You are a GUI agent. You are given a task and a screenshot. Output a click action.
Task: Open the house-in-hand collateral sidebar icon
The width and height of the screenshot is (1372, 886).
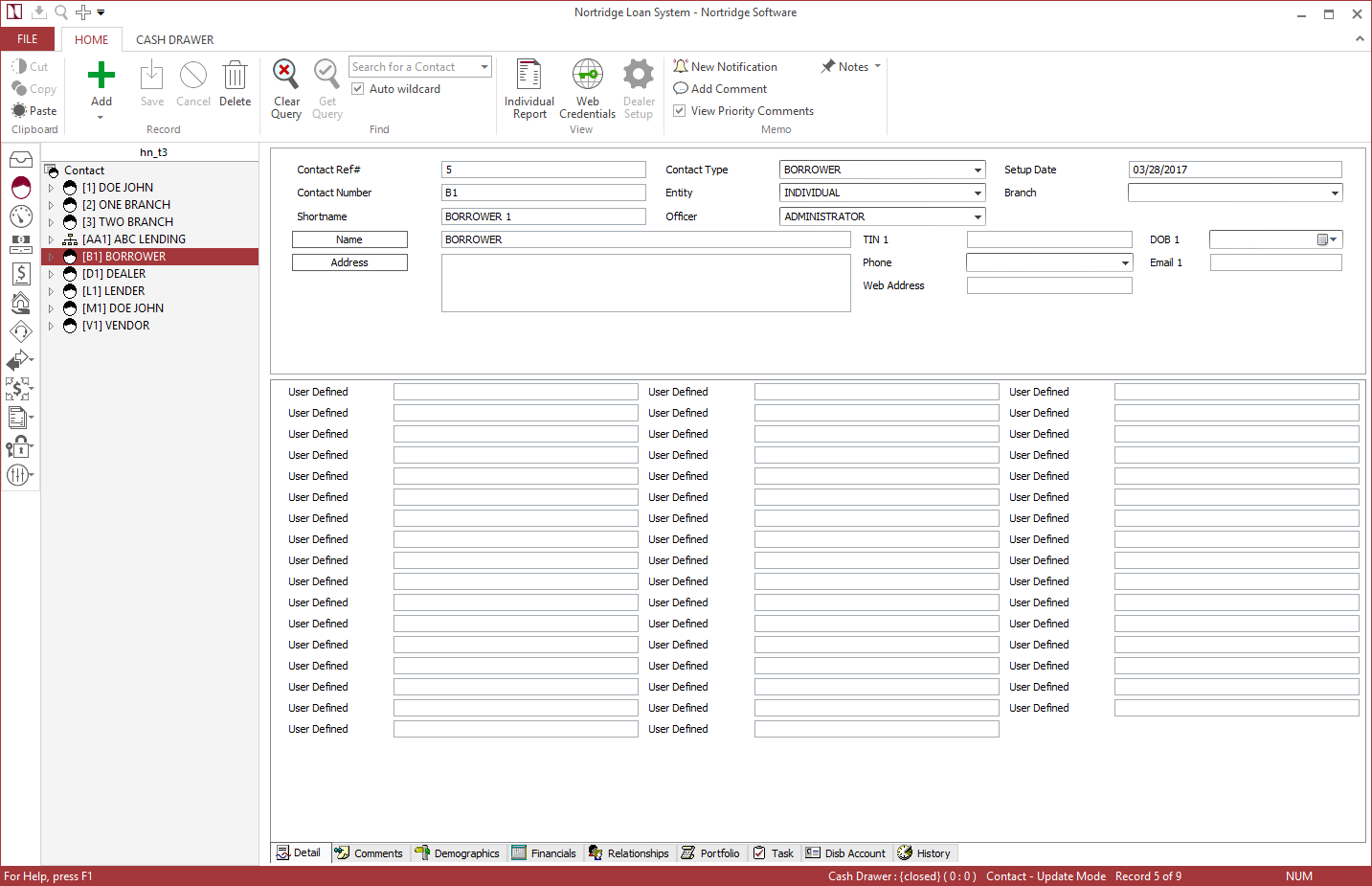pyautogui.click(x=21, y=303)
